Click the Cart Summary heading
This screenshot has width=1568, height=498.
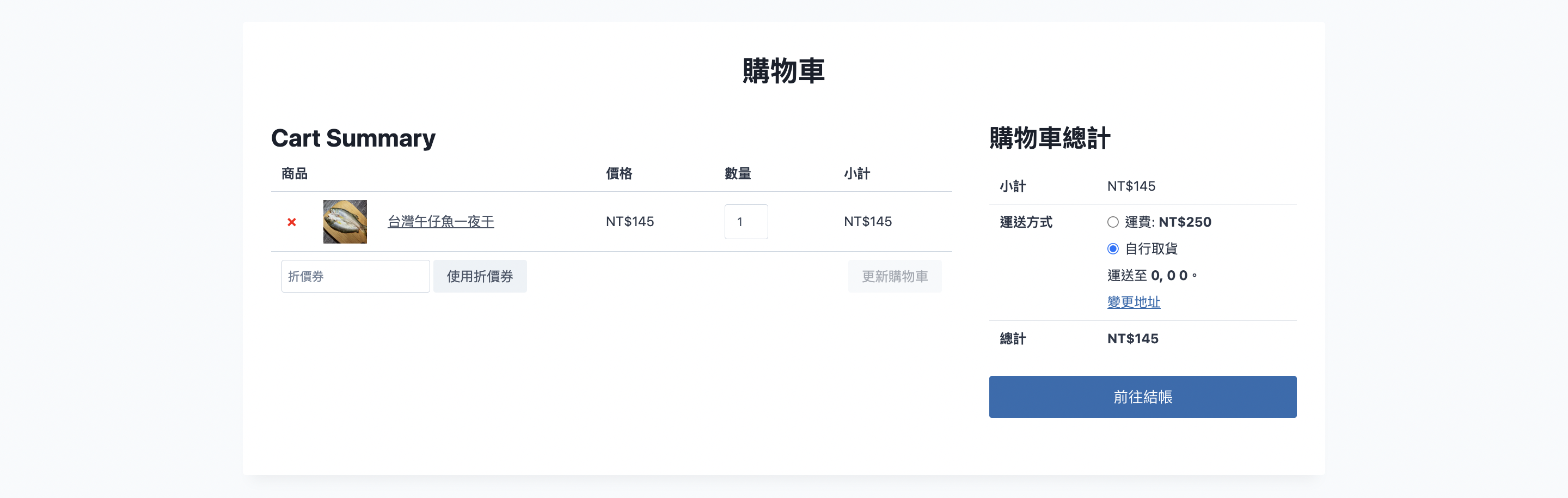353,138
